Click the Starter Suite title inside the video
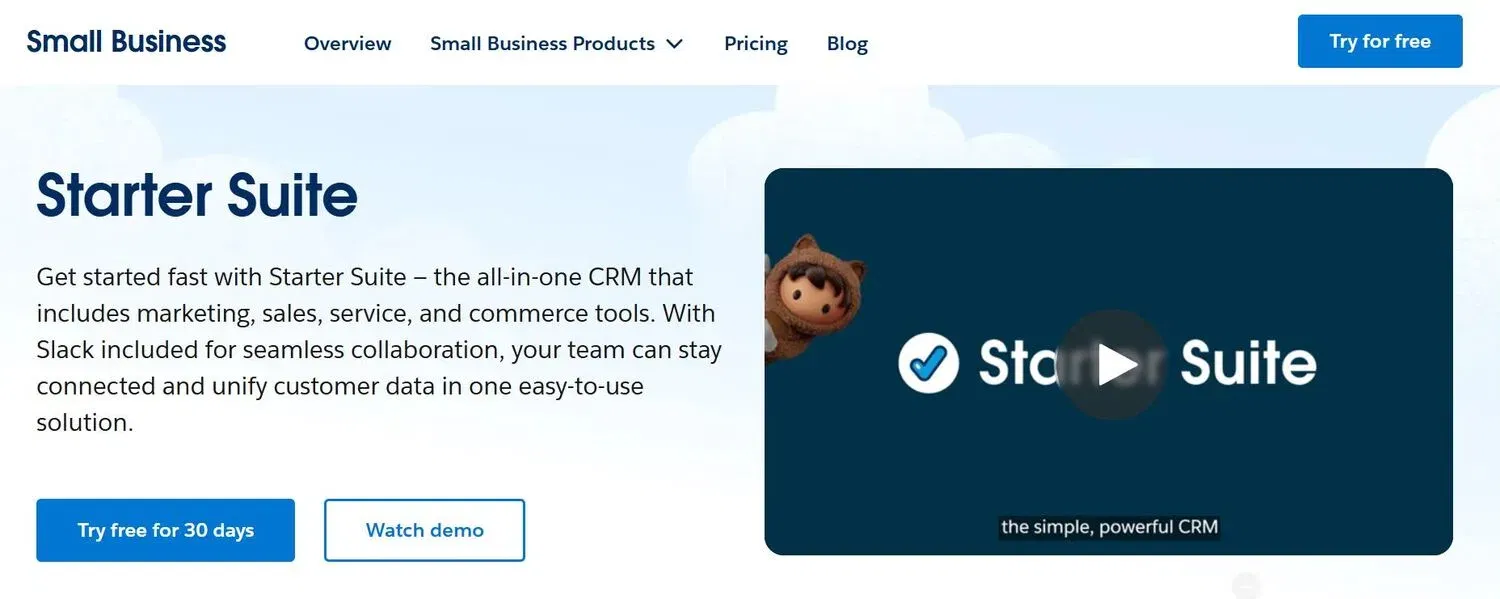Image resolution: width=1500 pixels, height=599 pixels. (x=1150, y=363)
